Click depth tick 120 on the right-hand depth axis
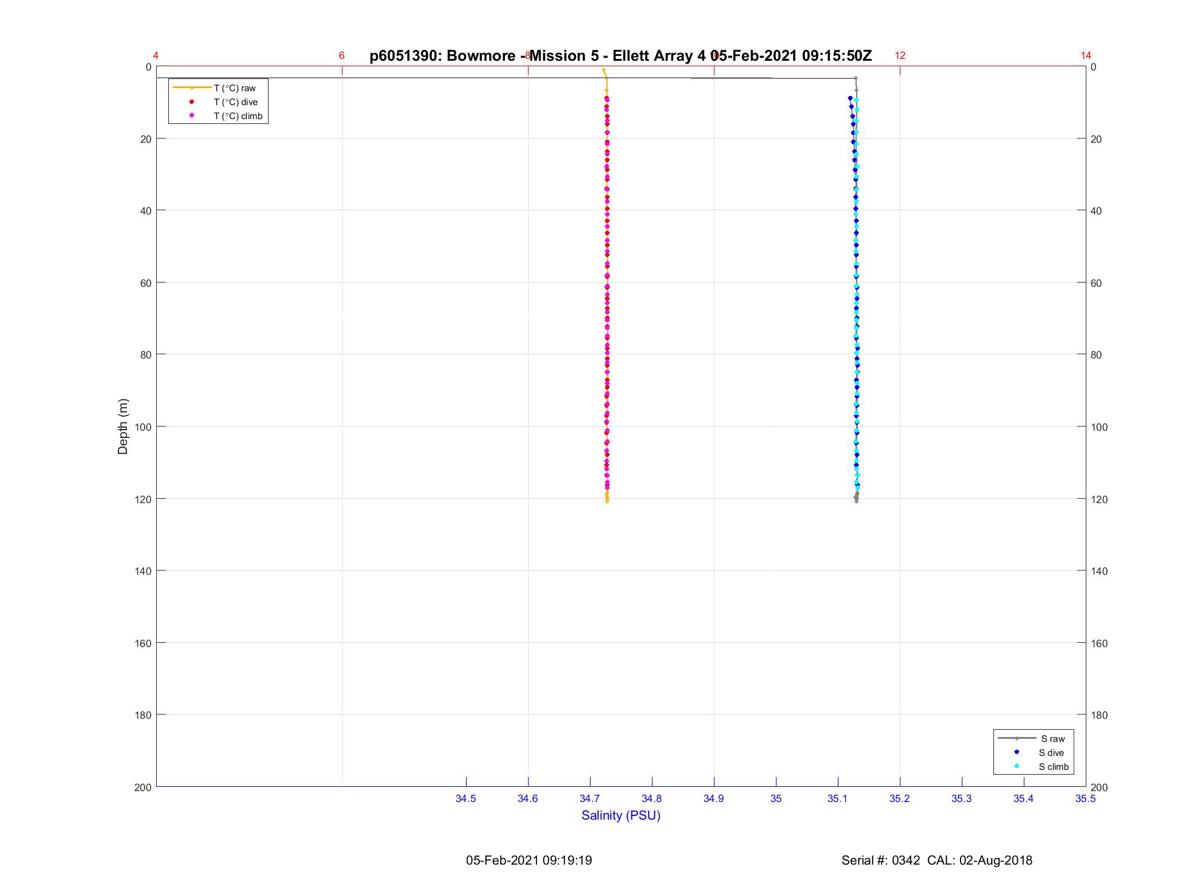 click(1099, 499)
